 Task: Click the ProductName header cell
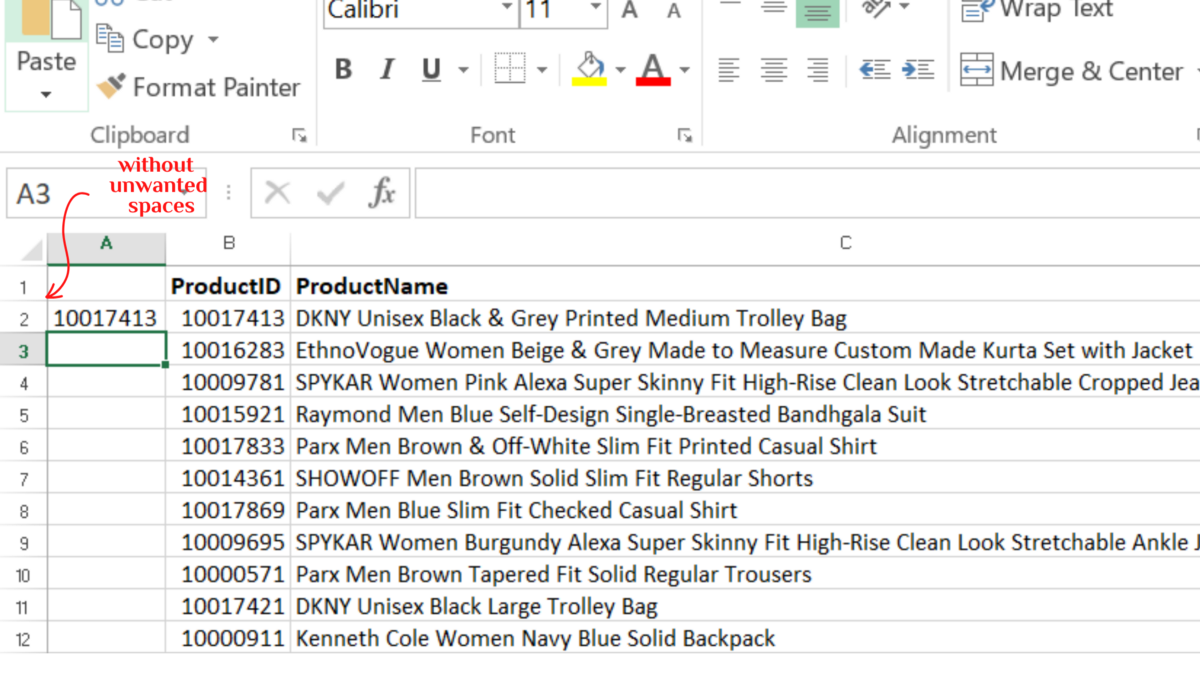coord(745,286)
